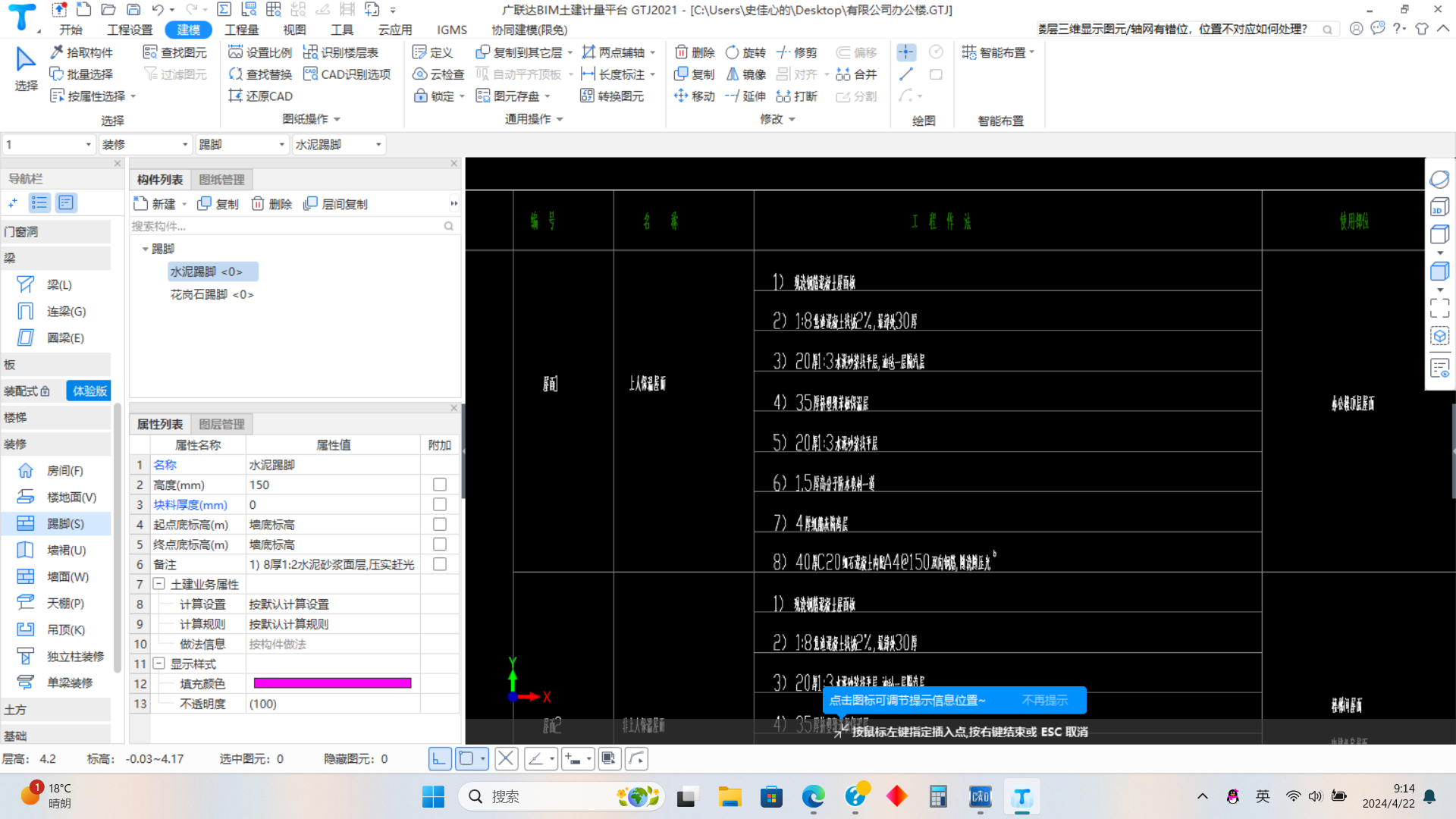Switch to 图层管理 tab

pos(221,425)
